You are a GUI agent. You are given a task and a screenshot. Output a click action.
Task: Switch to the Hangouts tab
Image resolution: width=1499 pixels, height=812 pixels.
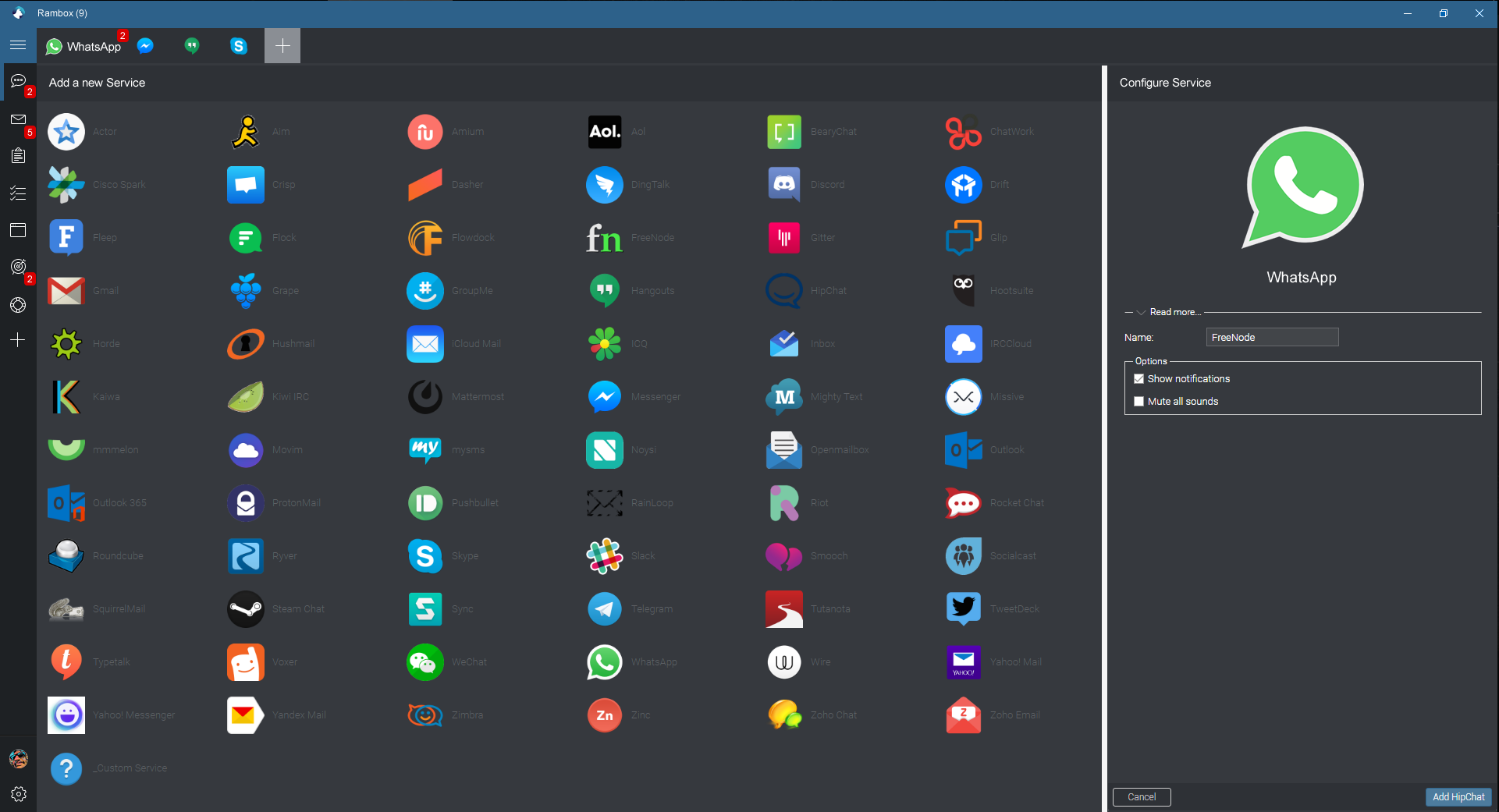click(x=192, y=46)
